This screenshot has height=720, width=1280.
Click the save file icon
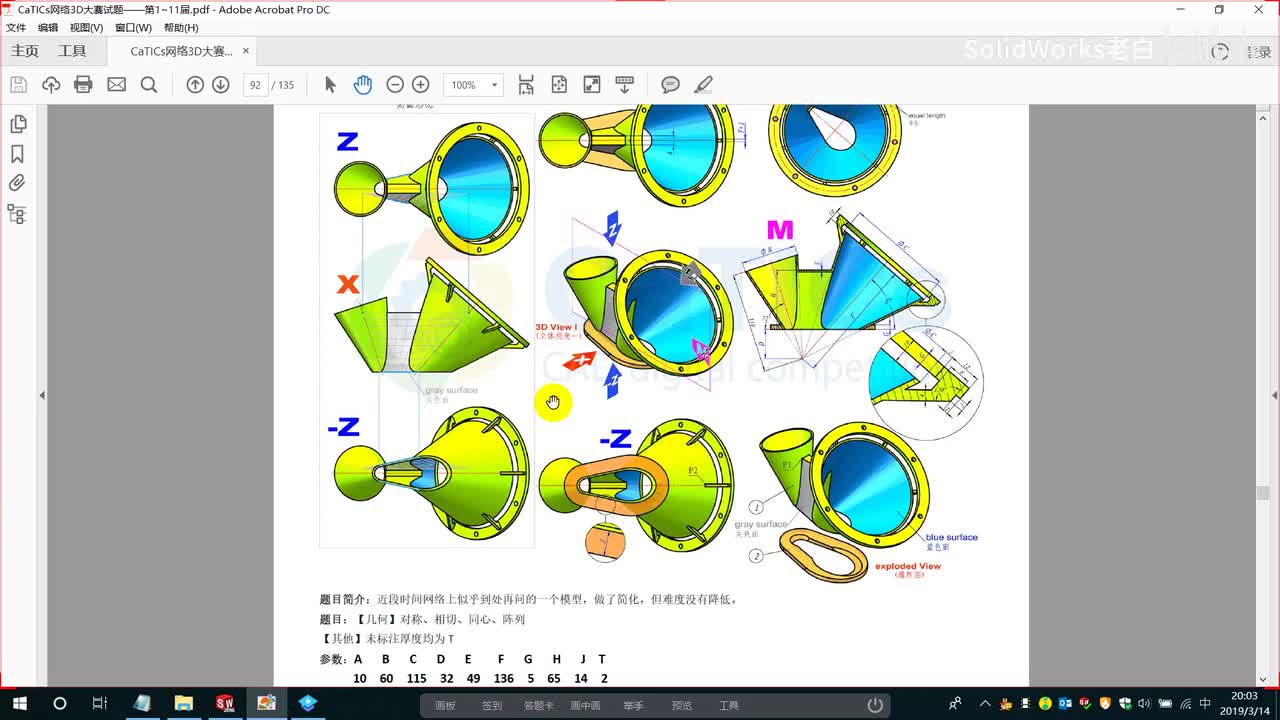point(18,85)
